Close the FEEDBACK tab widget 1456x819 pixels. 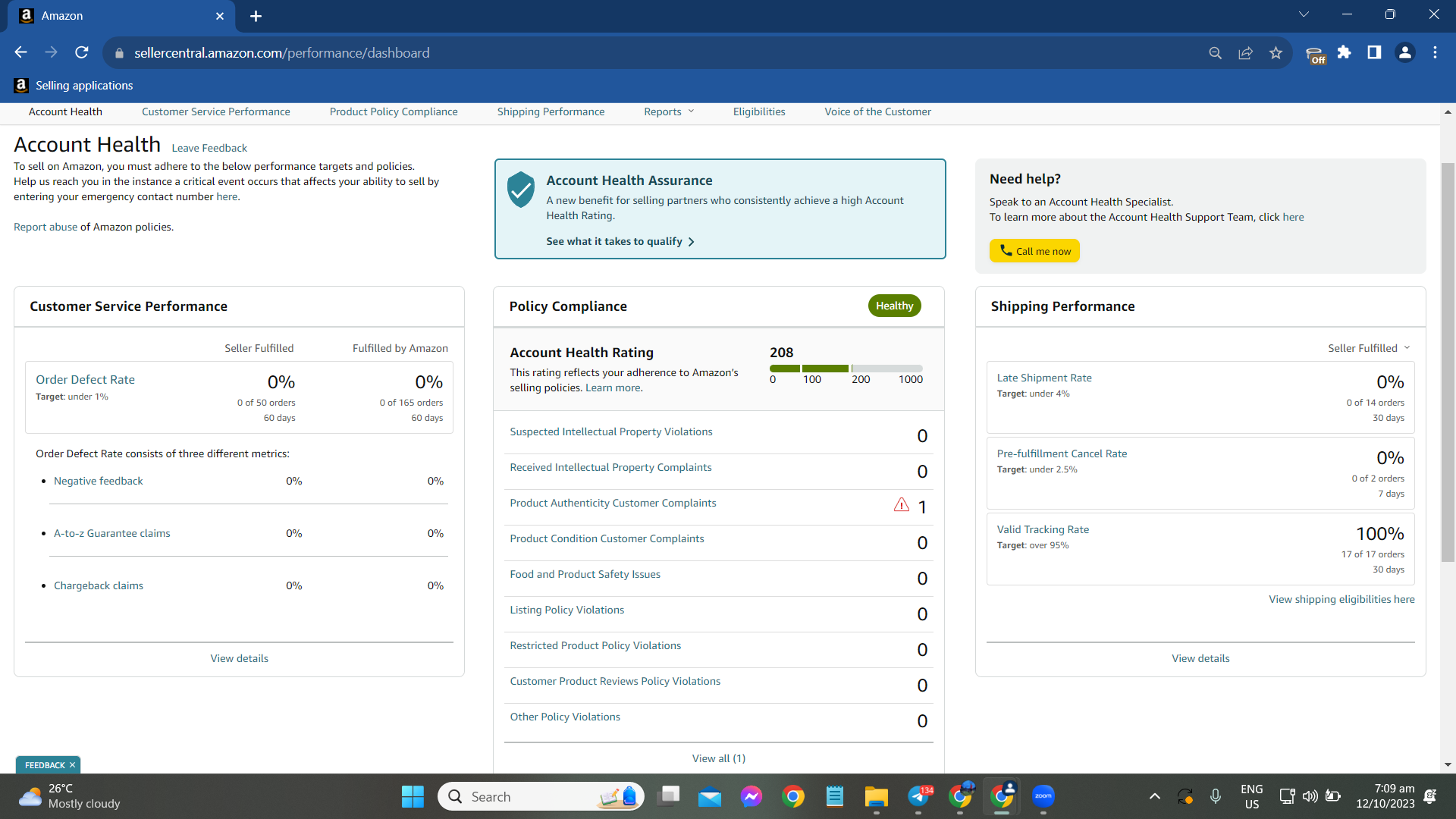[x=72, y=765]
